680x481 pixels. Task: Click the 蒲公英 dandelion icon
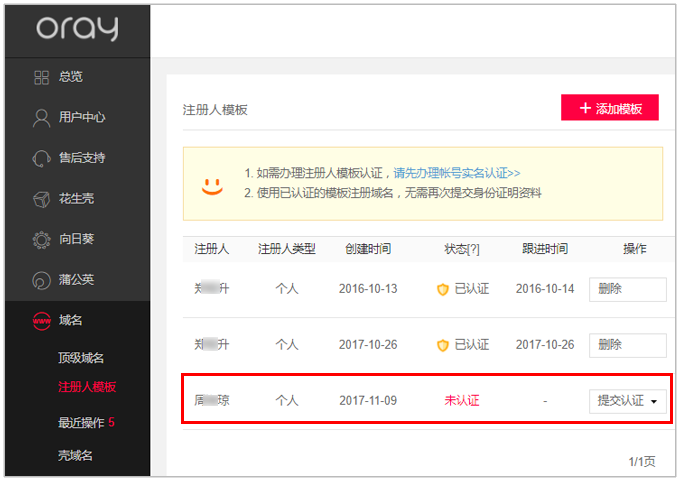[x=41, y=280]
